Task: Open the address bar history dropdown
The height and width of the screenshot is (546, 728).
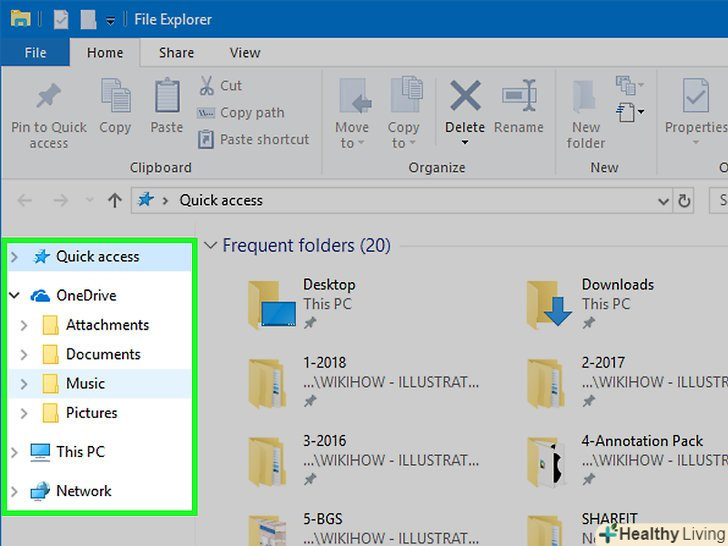Action: coord(663,201)
